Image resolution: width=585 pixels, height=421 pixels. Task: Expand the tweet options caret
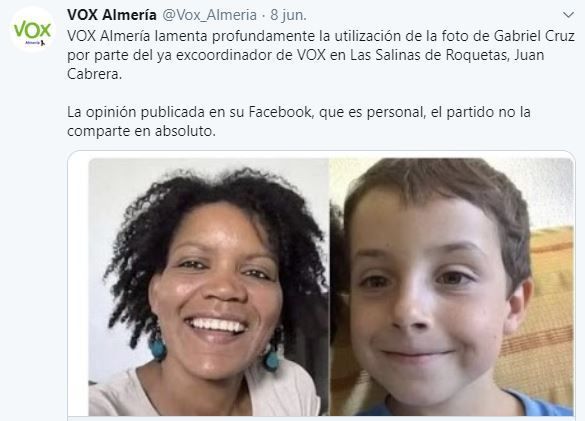click(x=568, y=15)
